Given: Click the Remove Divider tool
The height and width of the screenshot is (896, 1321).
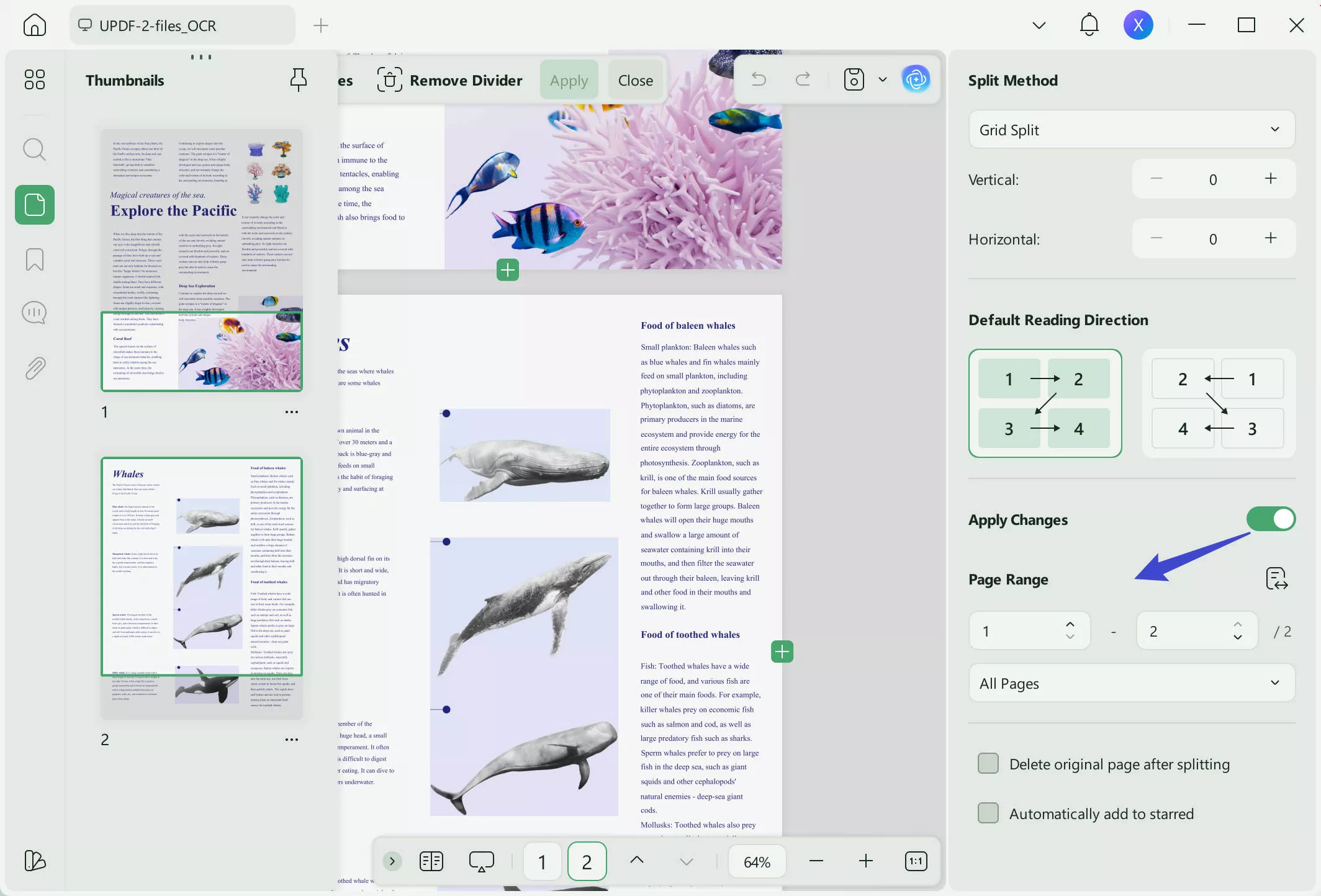Looking at the screenshot, I should (x=451, y=79).
